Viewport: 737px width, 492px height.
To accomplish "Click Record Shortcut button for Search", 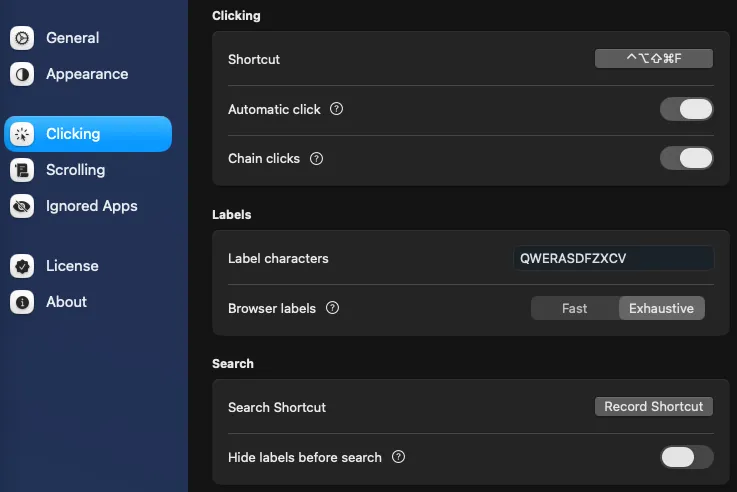I will (654, 407).
